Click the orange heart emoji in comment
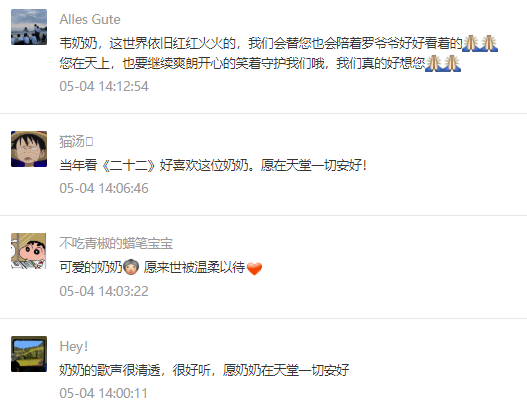 pyautogui.click(x=254, y=268)
